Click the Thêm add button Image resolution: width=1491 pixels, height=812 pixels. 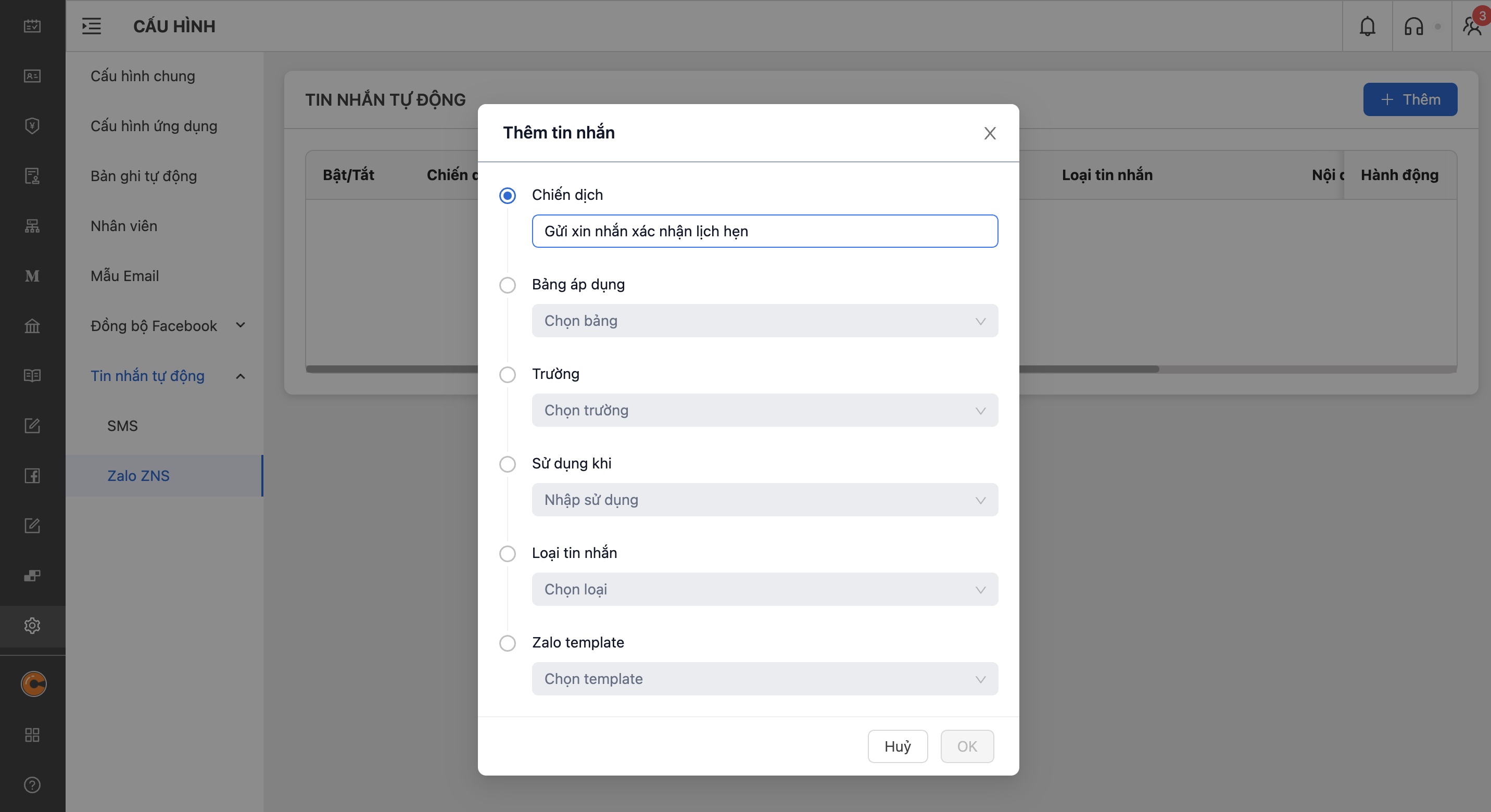pos(1409,99)
